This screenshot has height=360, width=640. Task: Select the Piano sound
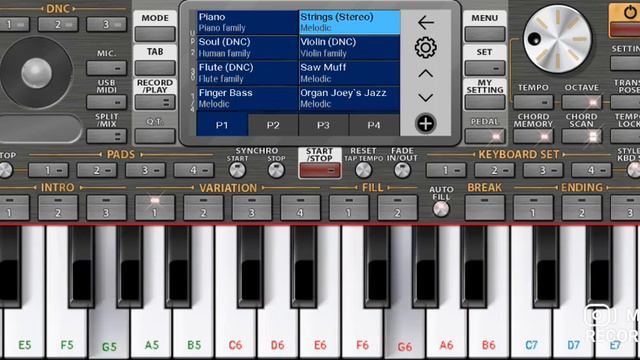(247, 22)
